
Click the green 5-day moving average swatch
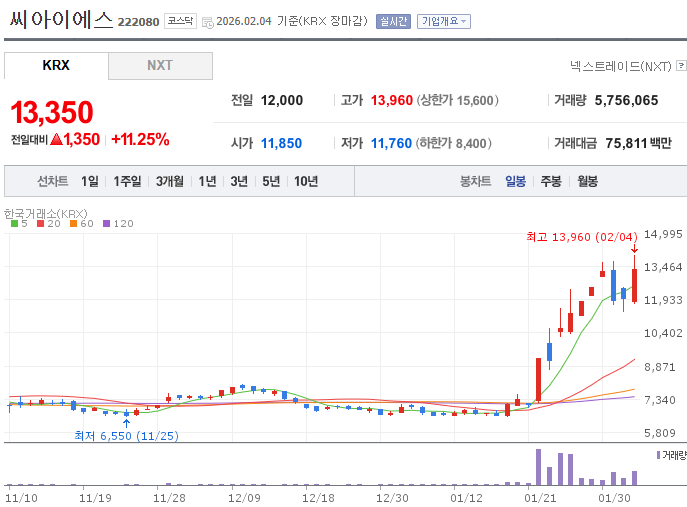point(14,223)
